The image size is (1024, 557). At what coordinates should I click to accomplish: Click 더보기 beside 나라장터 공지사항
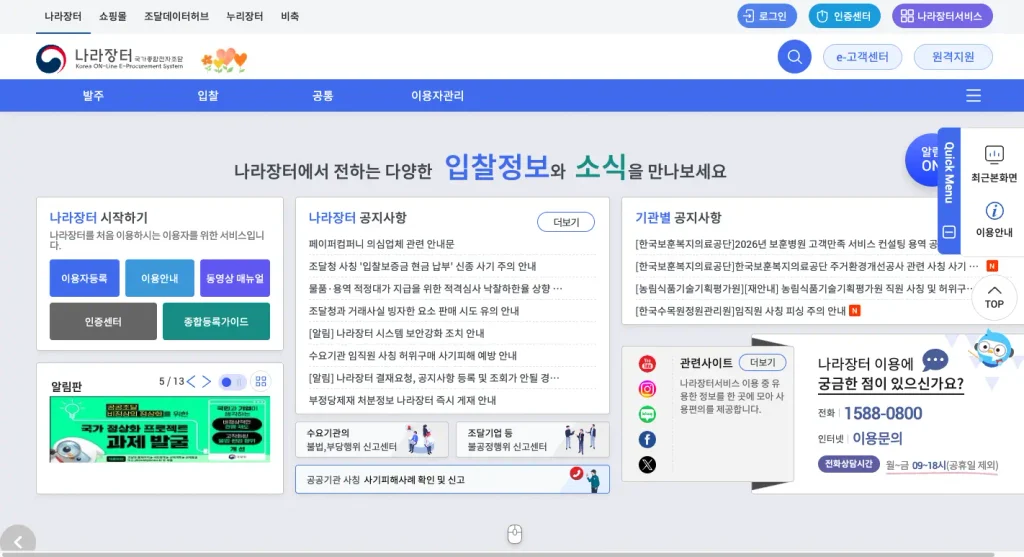[566, 222]
